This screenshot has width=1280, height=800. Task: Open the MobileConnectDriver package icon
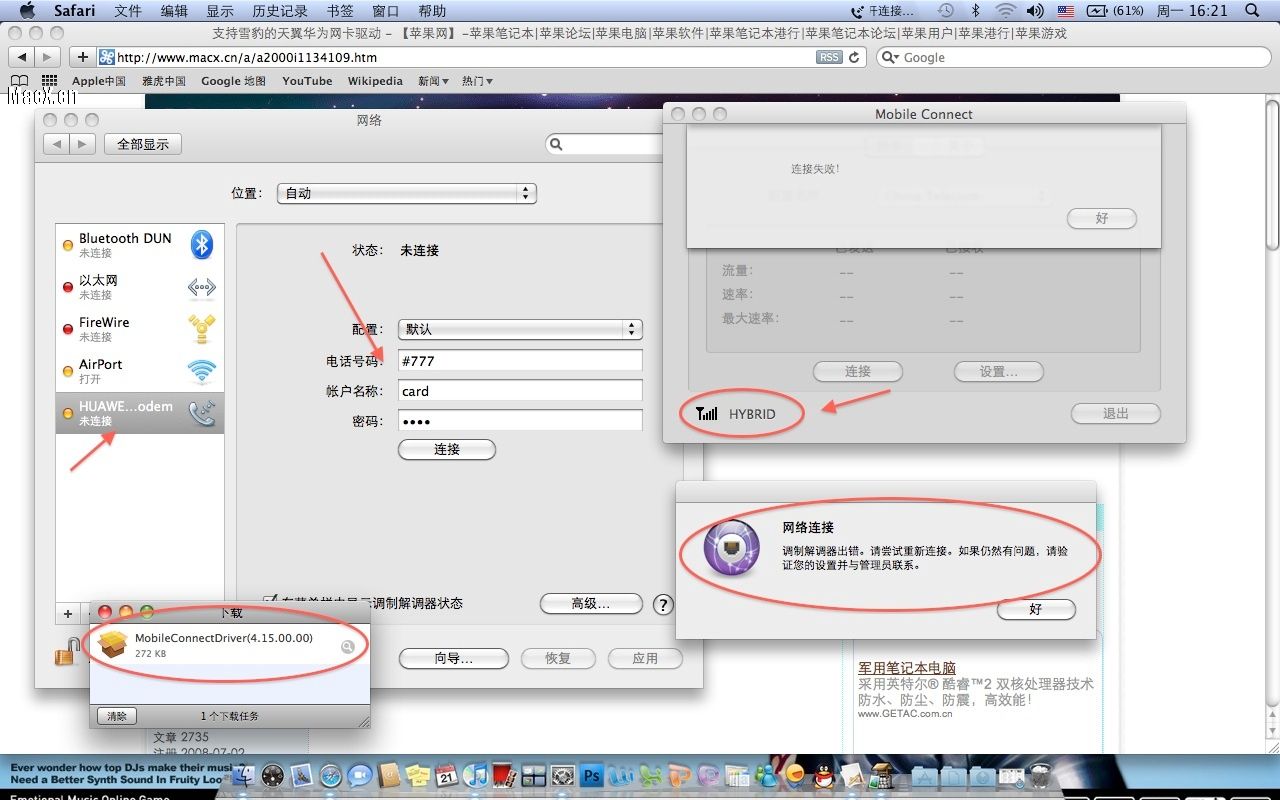[x=113, y=645]
